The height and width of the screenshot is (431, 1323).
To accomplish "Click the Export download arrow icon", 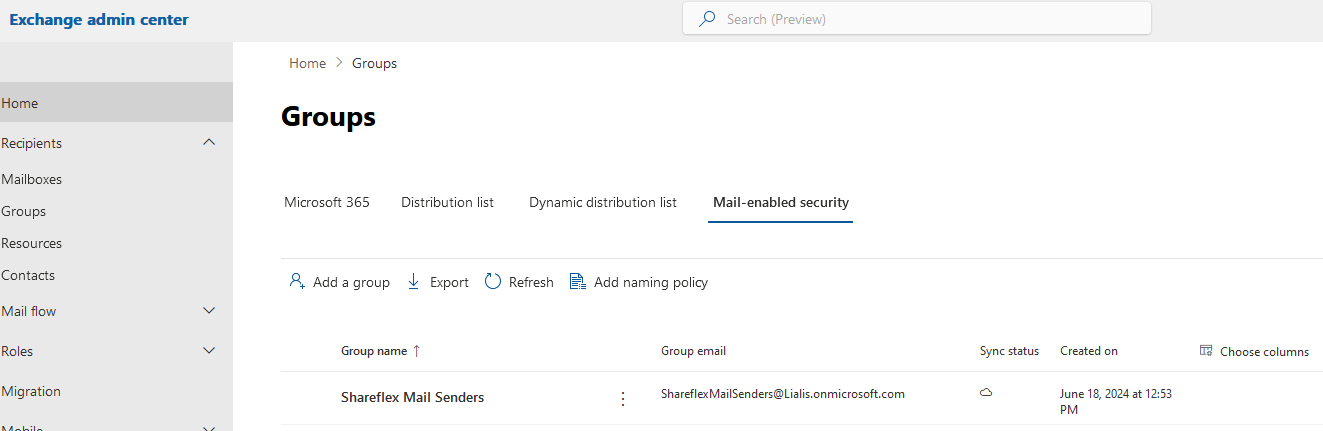I will coord(414,282).
